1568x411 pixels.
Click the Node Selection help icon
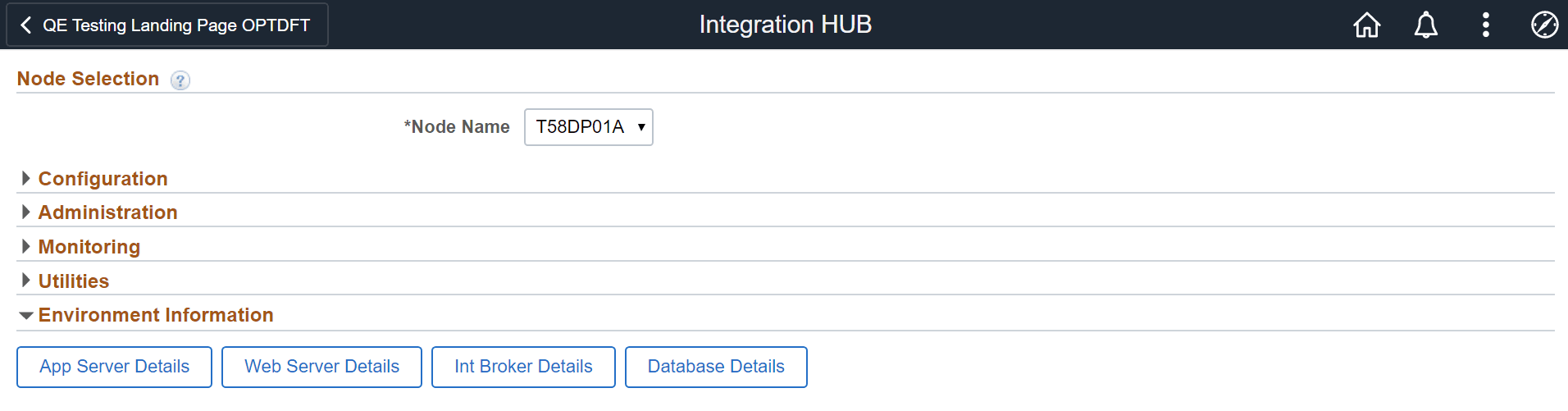180,80
